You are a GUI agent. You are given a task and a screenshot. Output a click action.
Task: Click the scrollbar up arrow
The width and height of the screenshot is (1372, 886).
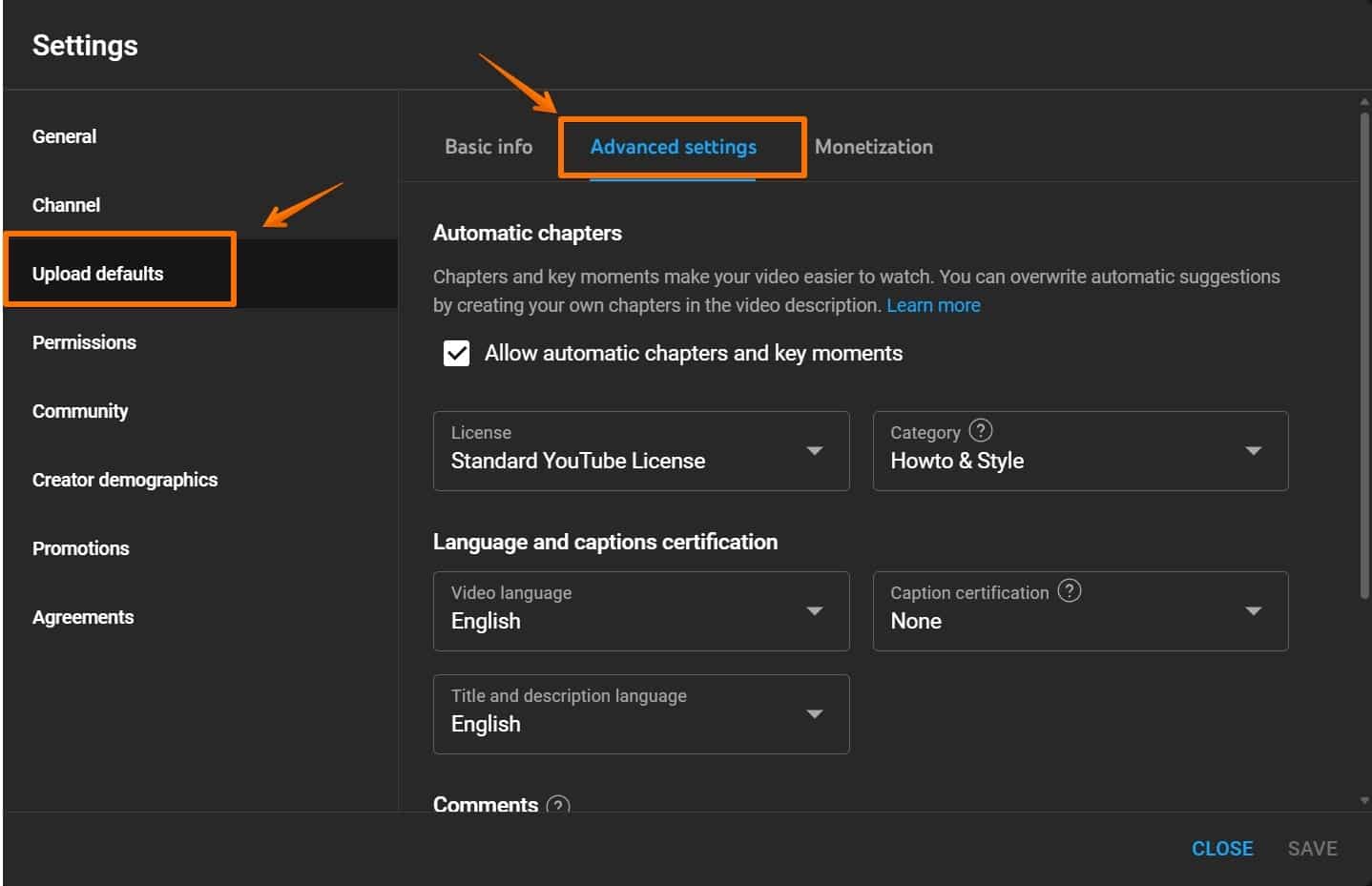point(1364,100)
